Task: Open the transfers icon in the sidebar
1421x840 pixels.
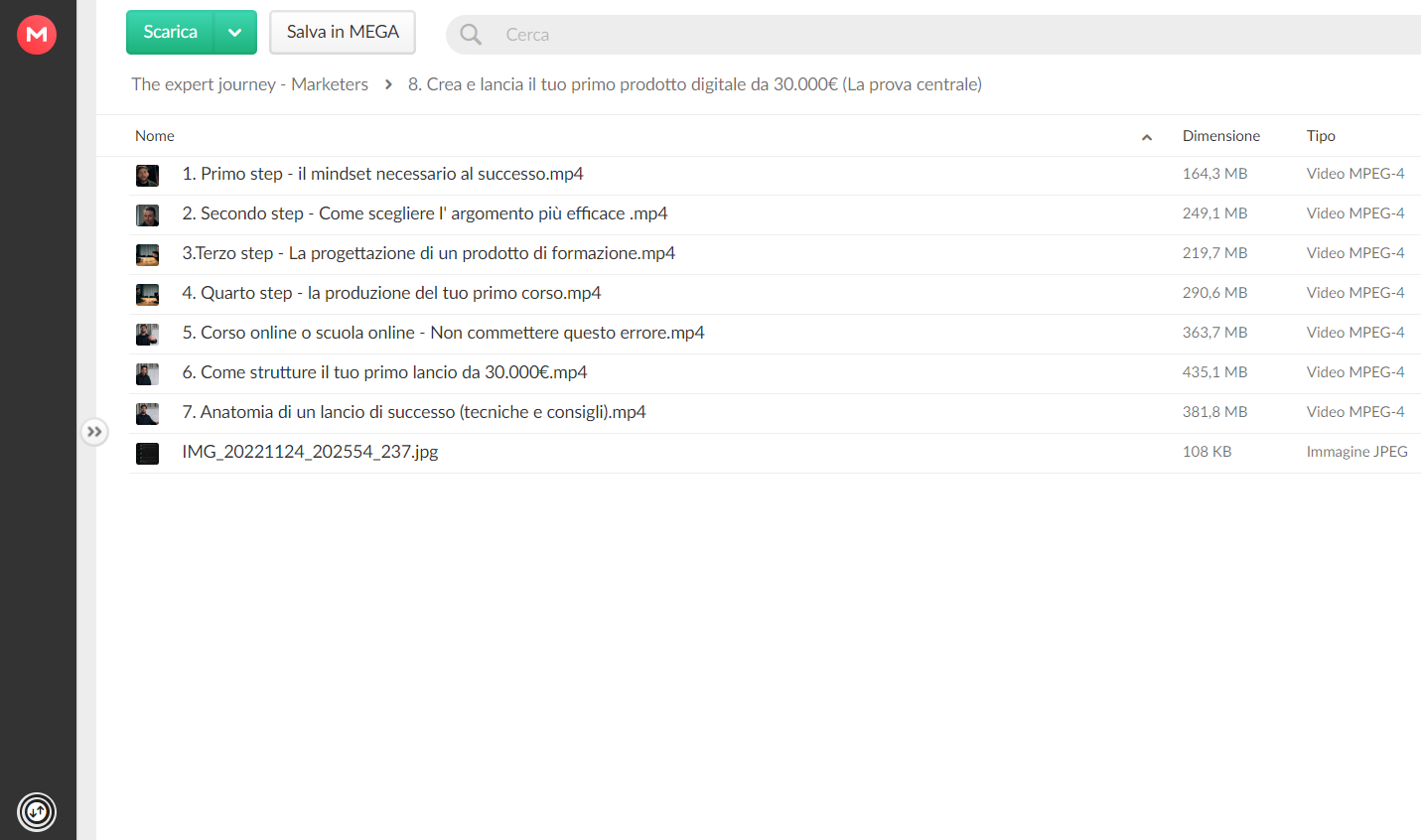Action: tap(37, 812)
